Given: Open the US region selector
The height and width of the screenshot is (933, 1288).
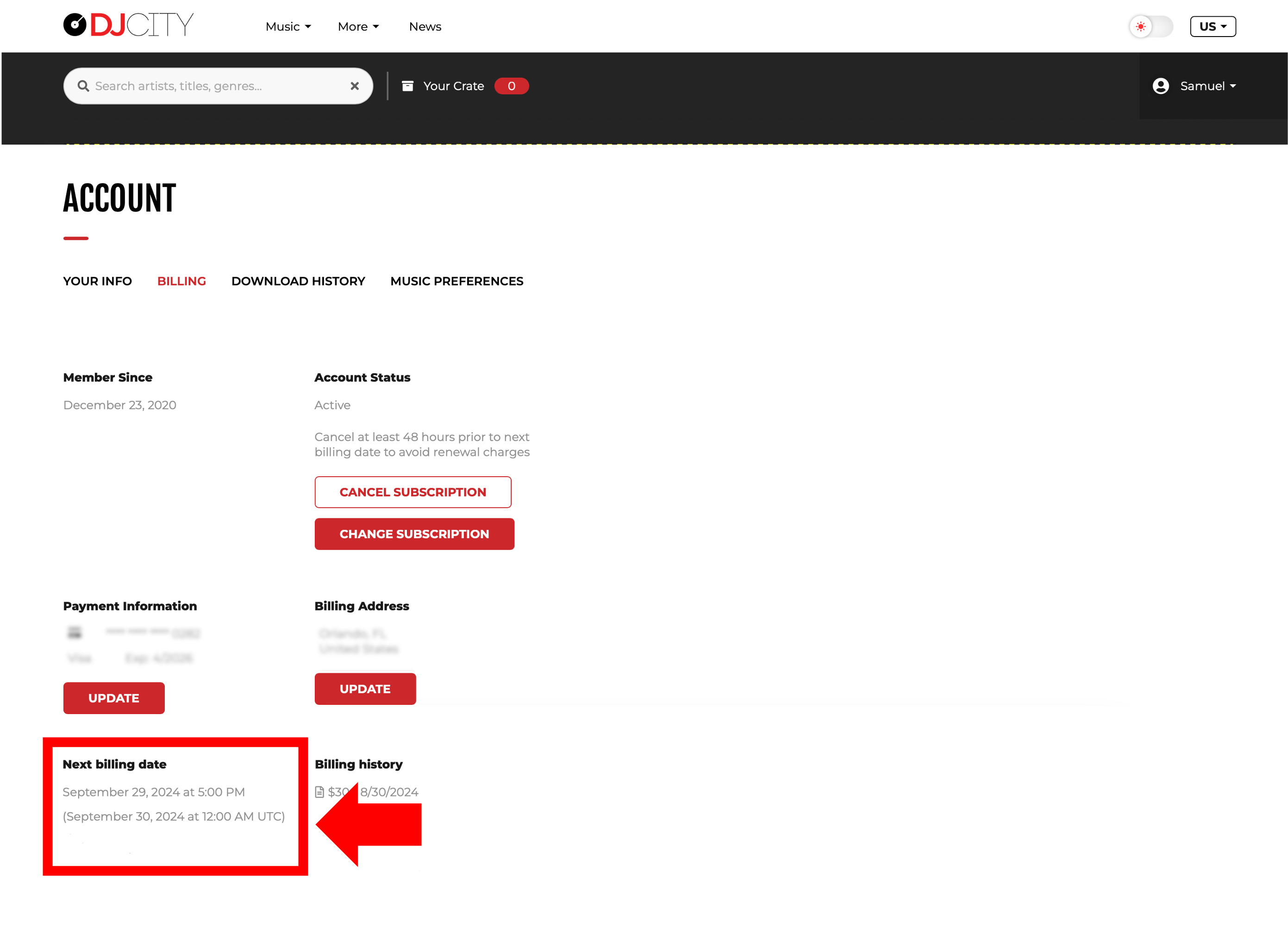Looking at the screenshot, I should (x=1213, y=27).
